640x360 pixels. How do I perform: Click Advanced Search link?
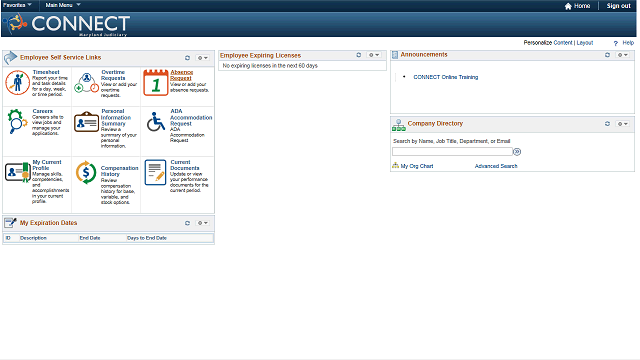click(496, 166)
